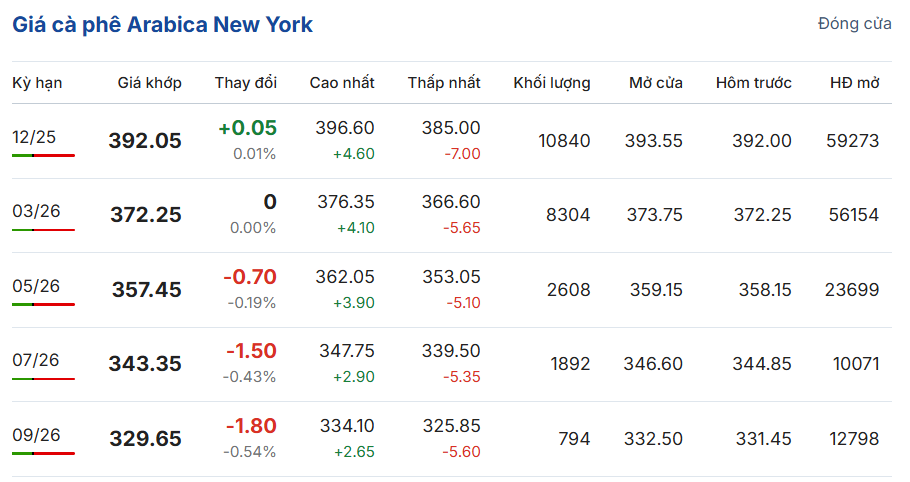Click the 12/25 contract term

coord(34,137)
